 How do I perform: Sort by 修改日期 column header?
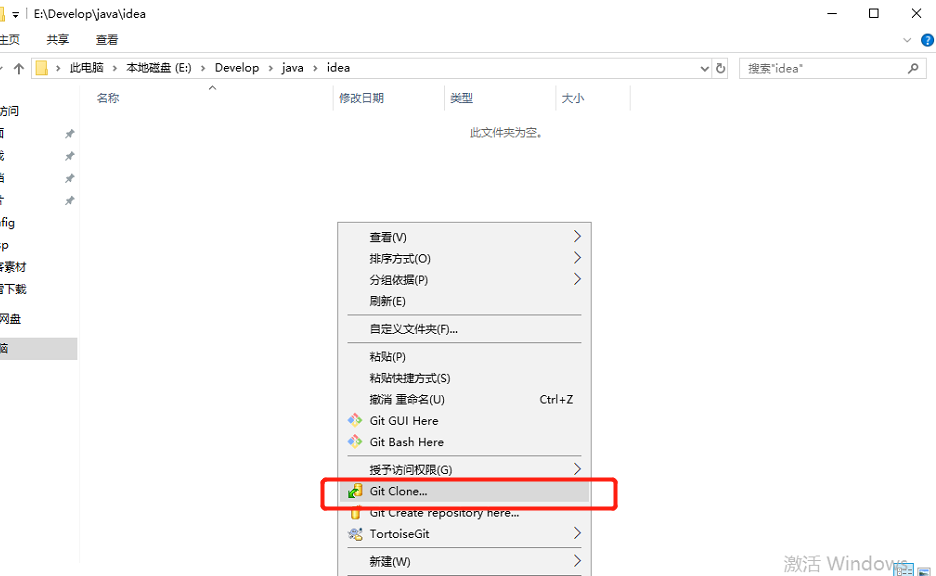tap(361, 98)
